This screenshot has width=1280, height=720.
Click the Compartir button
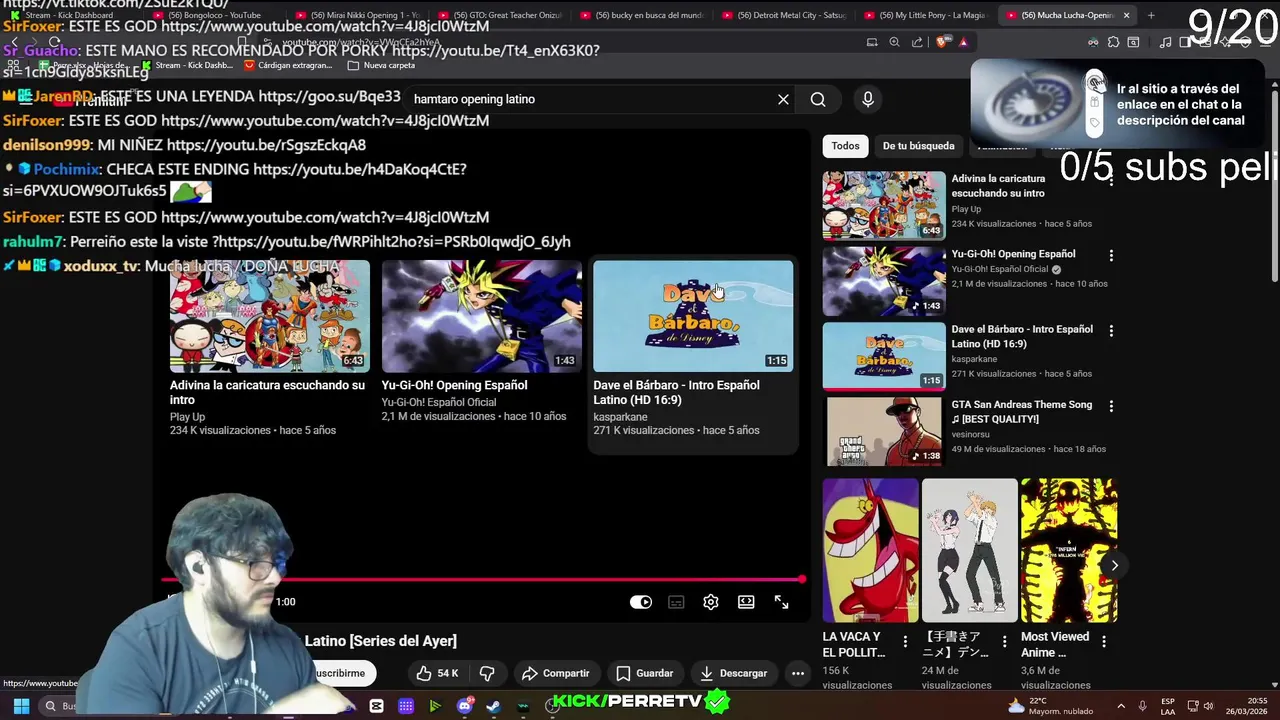coord(555,673)
